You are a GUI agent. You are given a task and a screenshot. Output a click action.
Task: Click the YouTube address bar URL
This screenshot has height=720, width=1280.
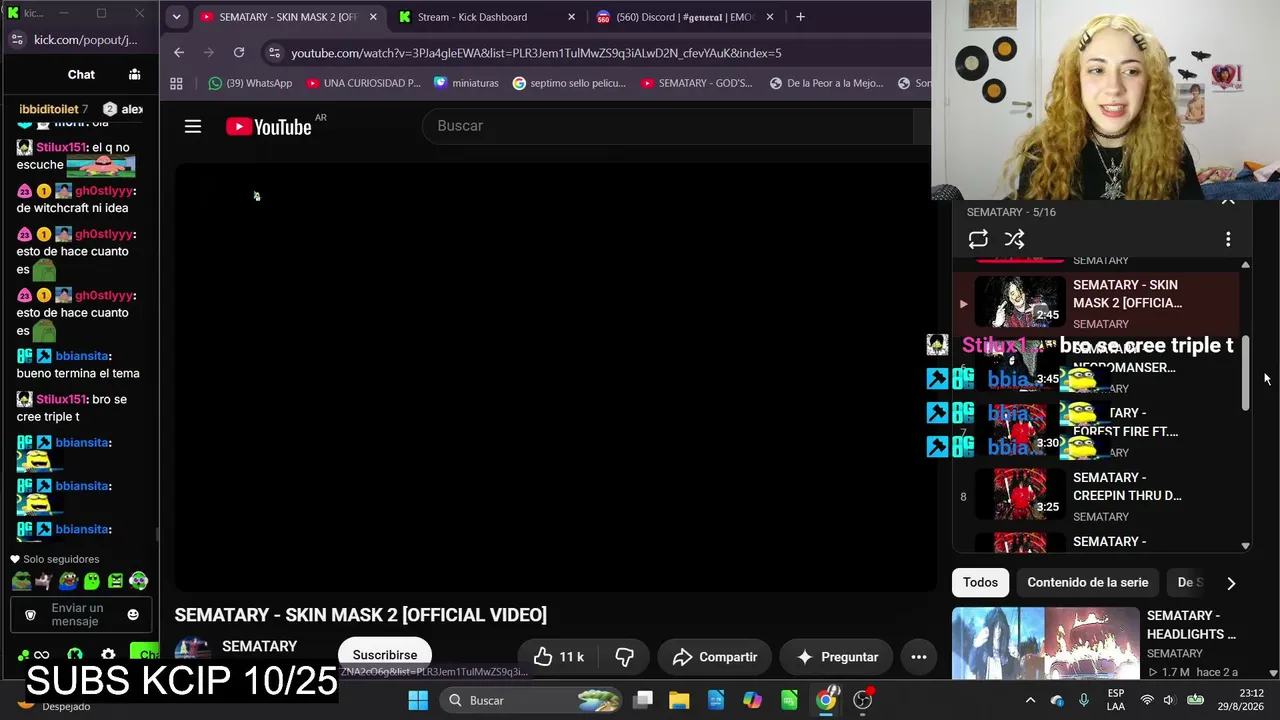point(536,53)
